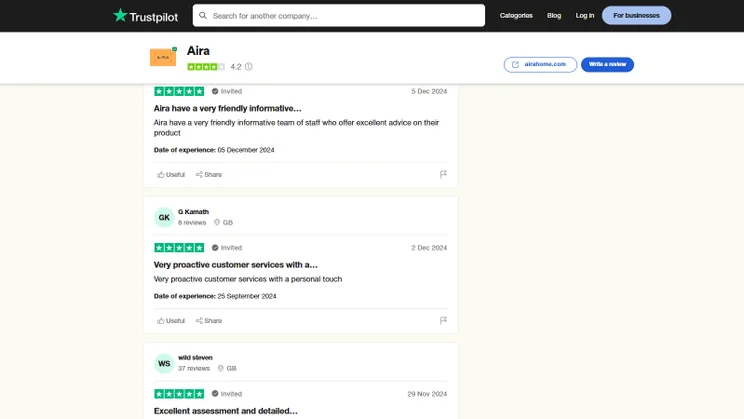
Task: Click the 29 Nov 2024 review date
Action: pos(427,394)
